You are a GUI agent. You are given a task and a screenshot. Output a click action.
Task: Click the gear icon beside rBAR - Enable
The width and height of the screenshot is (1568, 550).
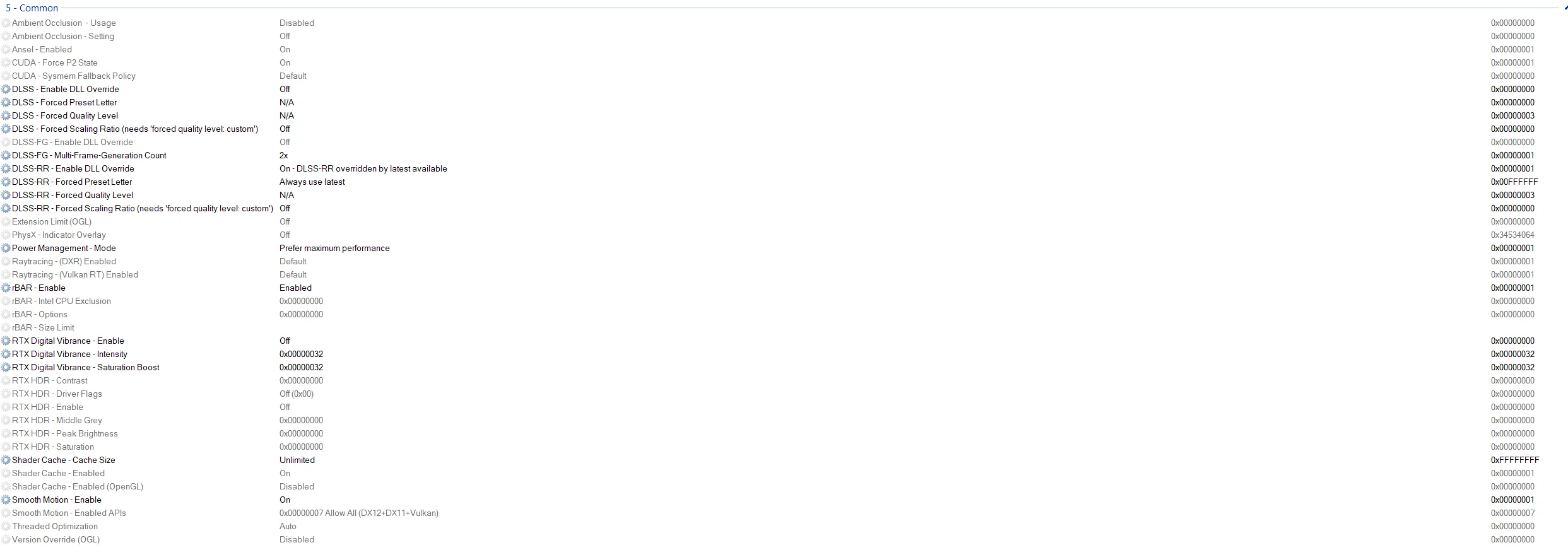(6, 288)
